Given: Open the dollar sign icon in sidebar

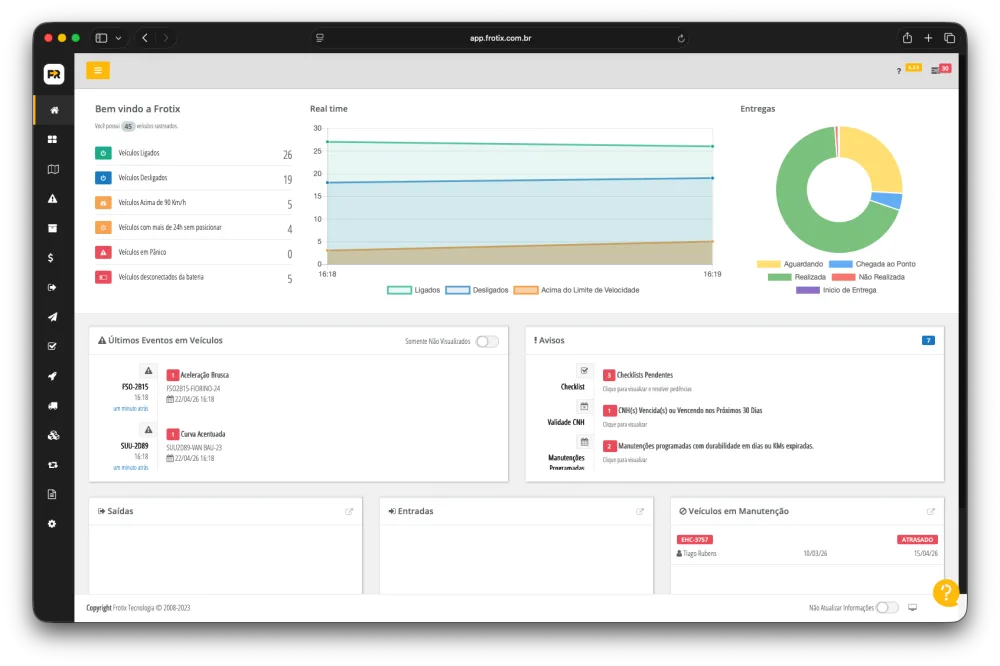Looking at the screenshot, I should pyautogui.click(x=50, y=258).
